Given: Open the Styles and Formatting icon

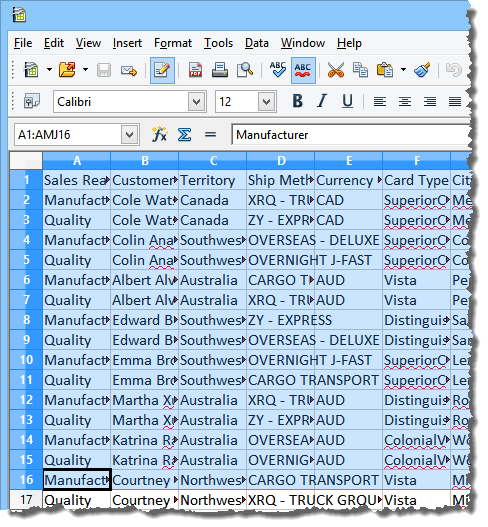Looking at the screenshot, I should (x=32, y=101).
